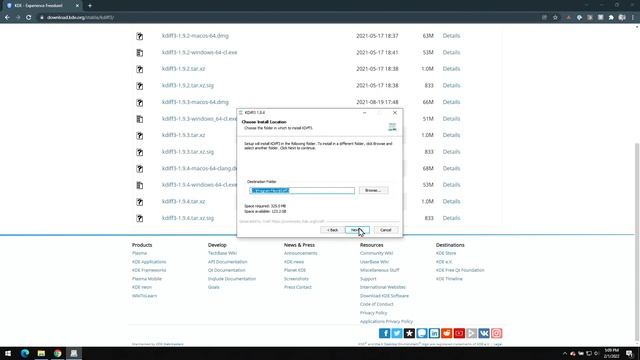Open the Windows Start menu
The width and height of the screenshot is (640, 360).
click(8, 353)
